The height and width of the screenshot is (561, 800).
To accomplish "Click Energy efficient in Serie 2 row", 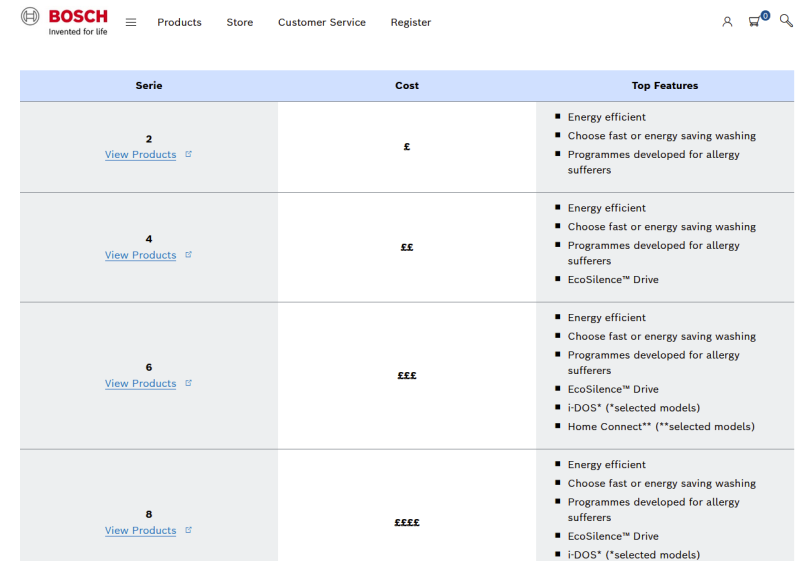I will click(607, 117).
